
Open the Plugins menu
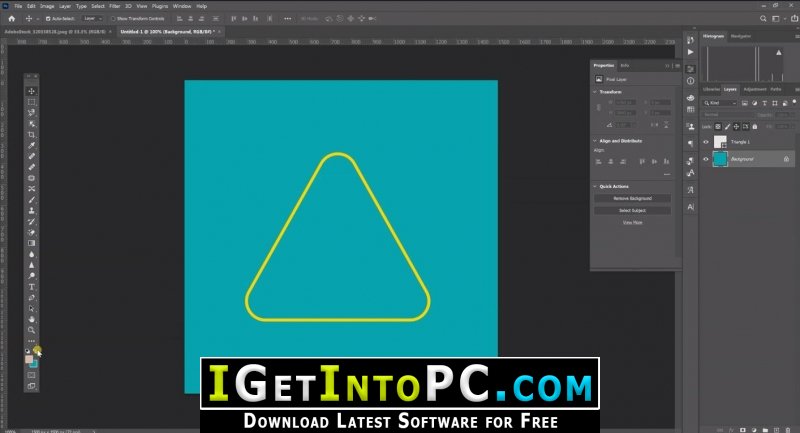(x=160, y=6)
